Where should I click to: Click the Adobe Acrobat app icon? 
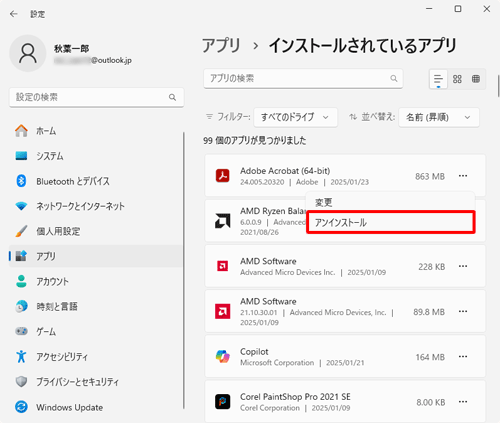pos(223,176)
